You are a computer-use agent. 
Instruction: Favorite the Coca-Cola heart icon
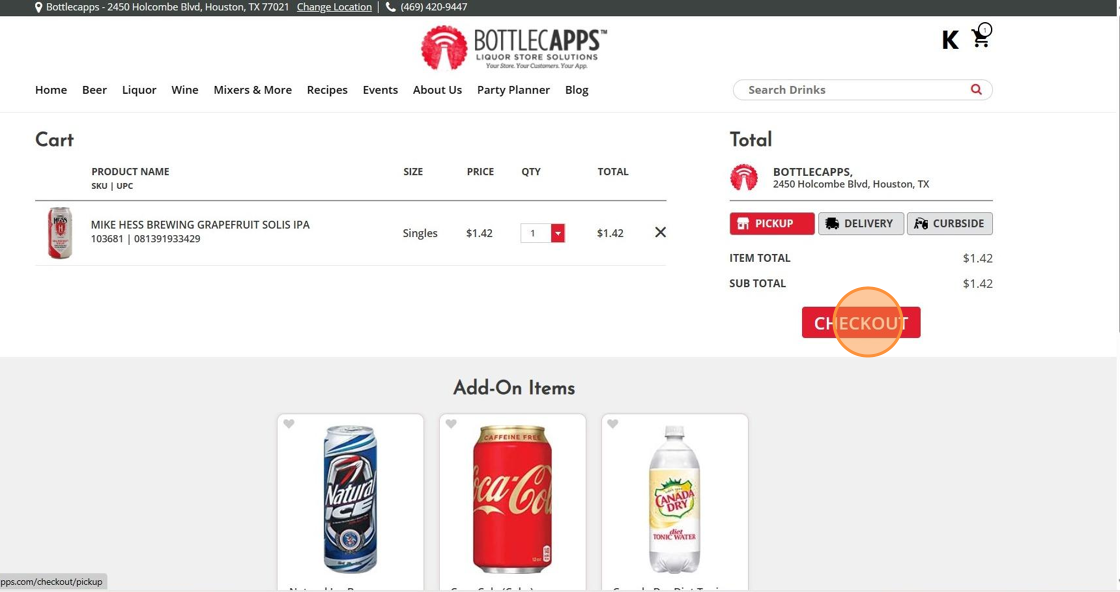[x=451, y=423]
